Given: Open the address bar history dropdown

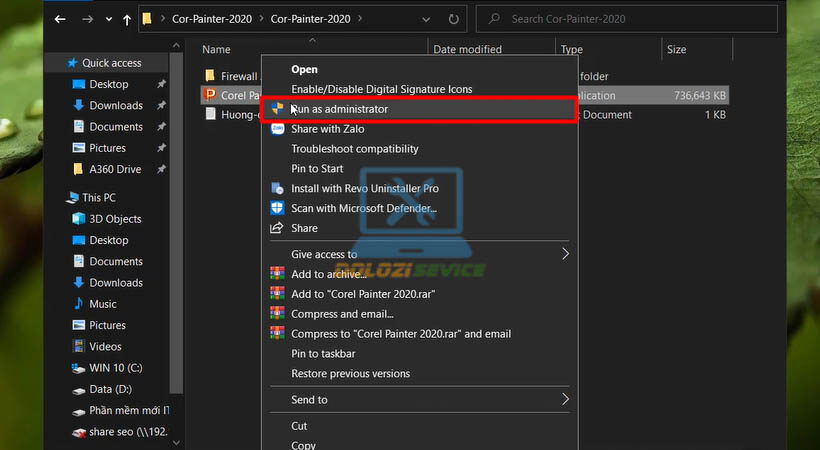Looking at the screenshot, I should (x=428, y=19).
